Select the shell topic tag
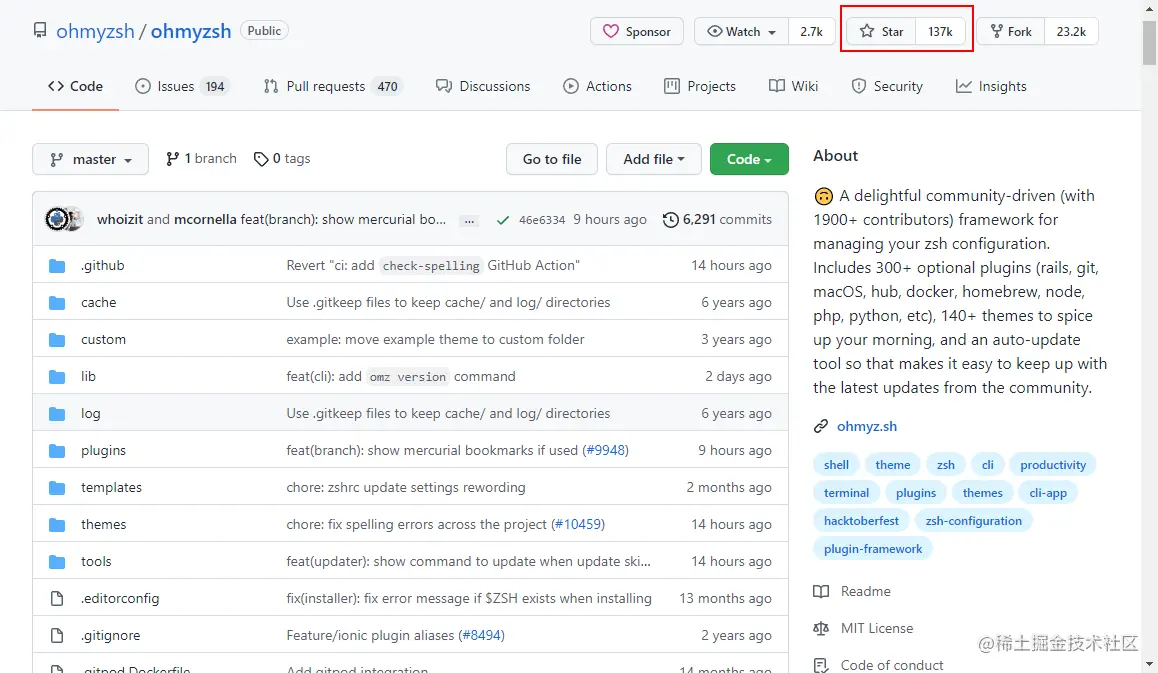The height and width of the screenshot is (673, 1158). pos(836,465)
